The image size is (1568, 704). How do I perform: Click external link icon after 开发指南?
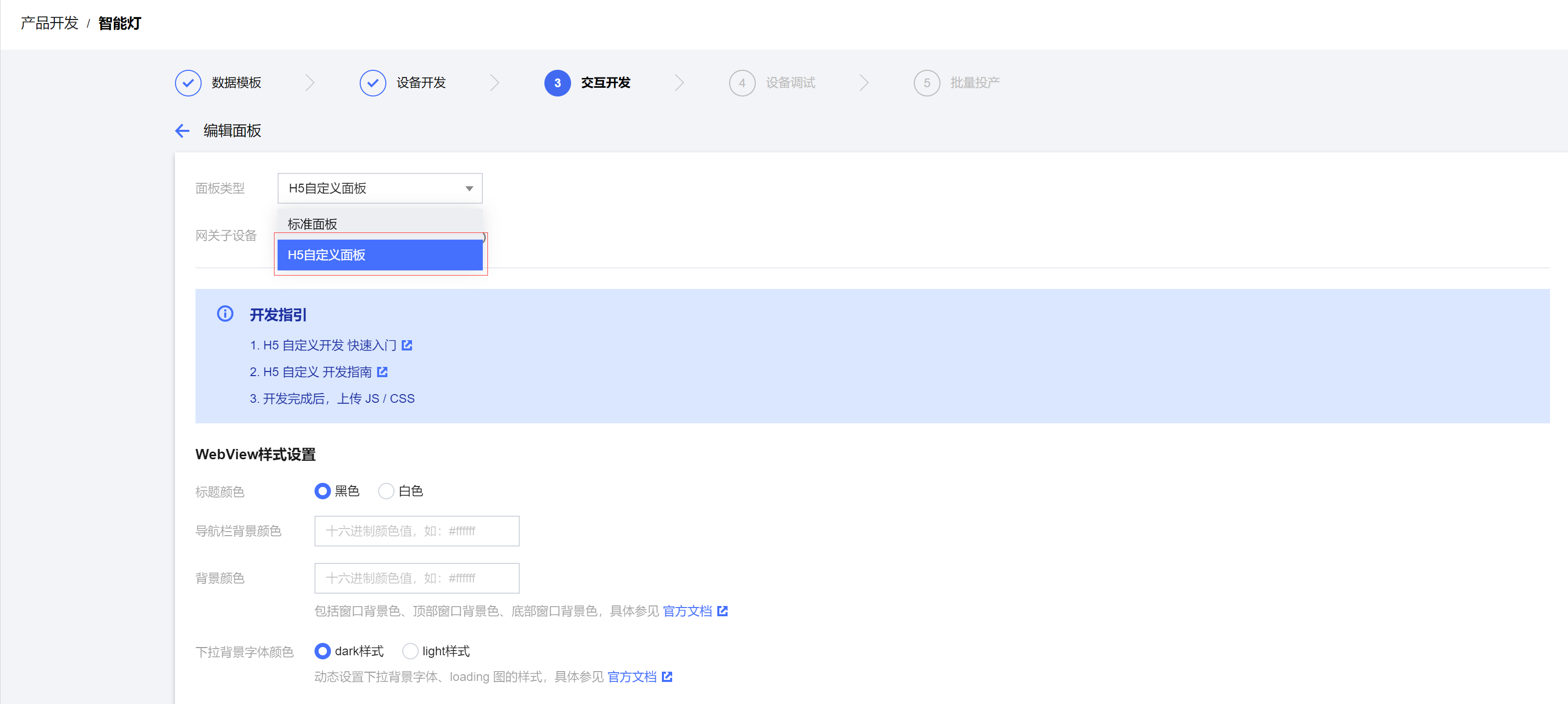click(382, 372)
